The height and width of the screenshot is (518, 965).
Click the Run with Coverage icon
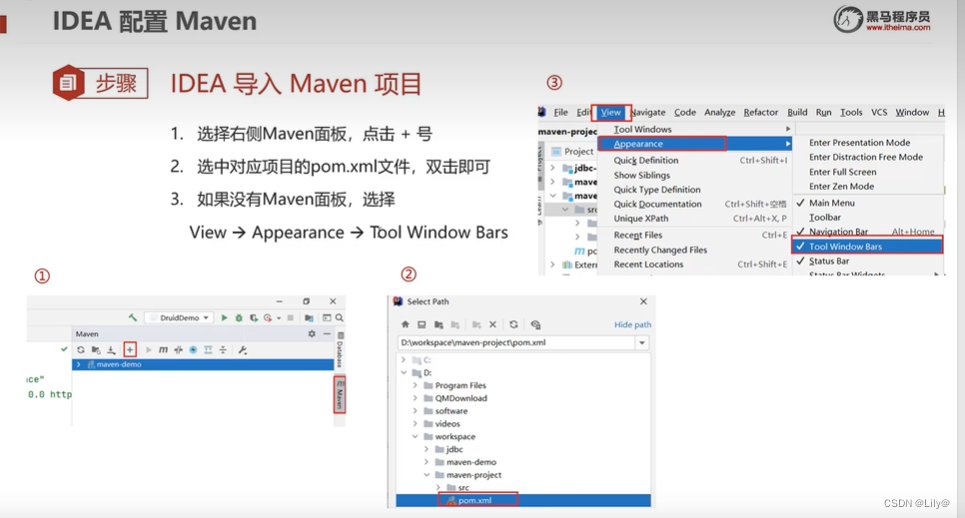(254, 317)
